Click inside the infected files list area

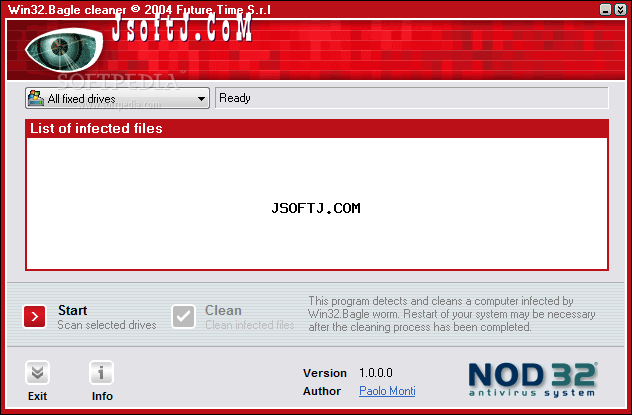click(x=317, y=204)
